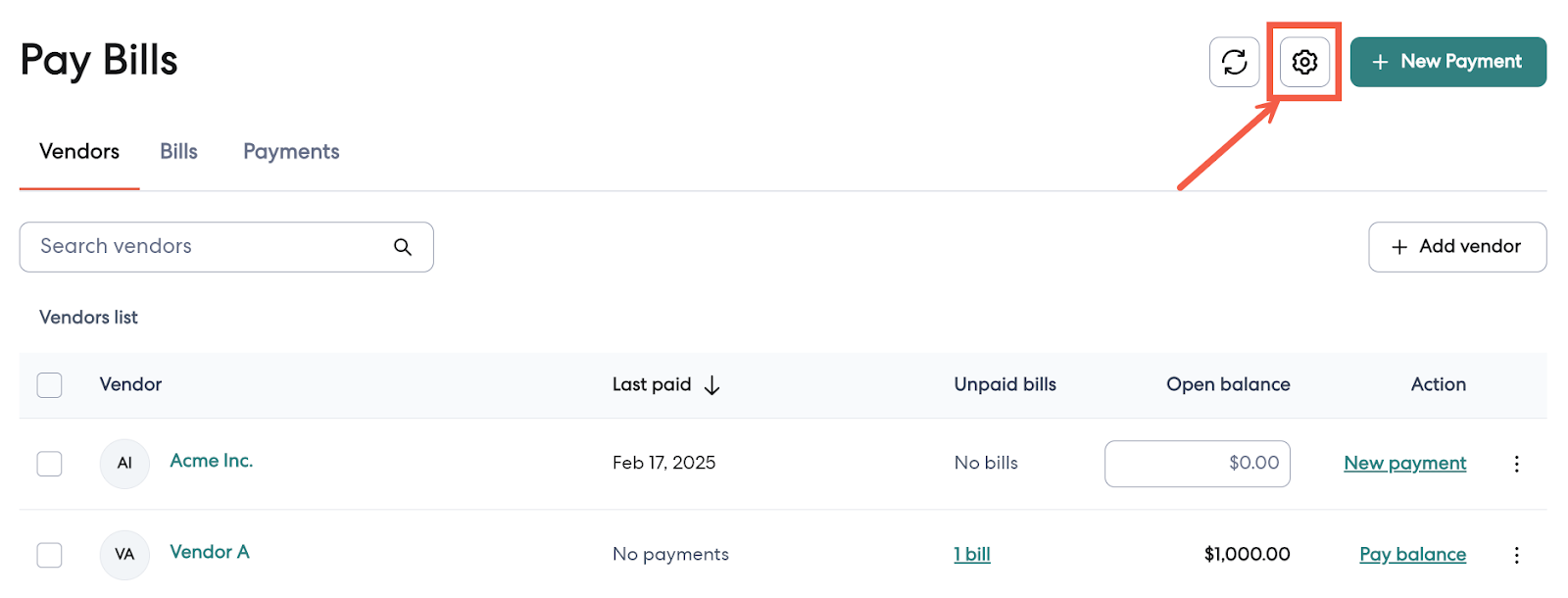This screenshot has width=1568, height=598.
Task: Click the magnifier search icon
Action: click(403, 247)
